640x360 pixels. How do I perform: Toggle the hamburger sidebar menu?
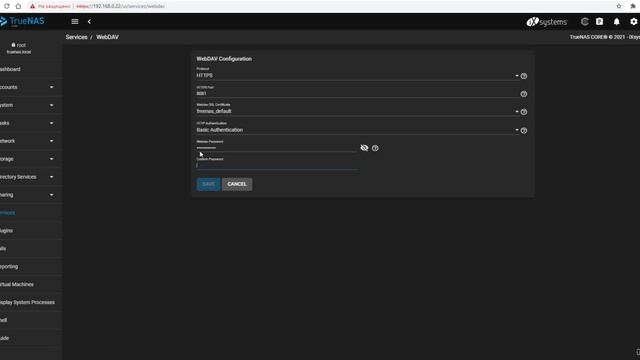[75, 22]
